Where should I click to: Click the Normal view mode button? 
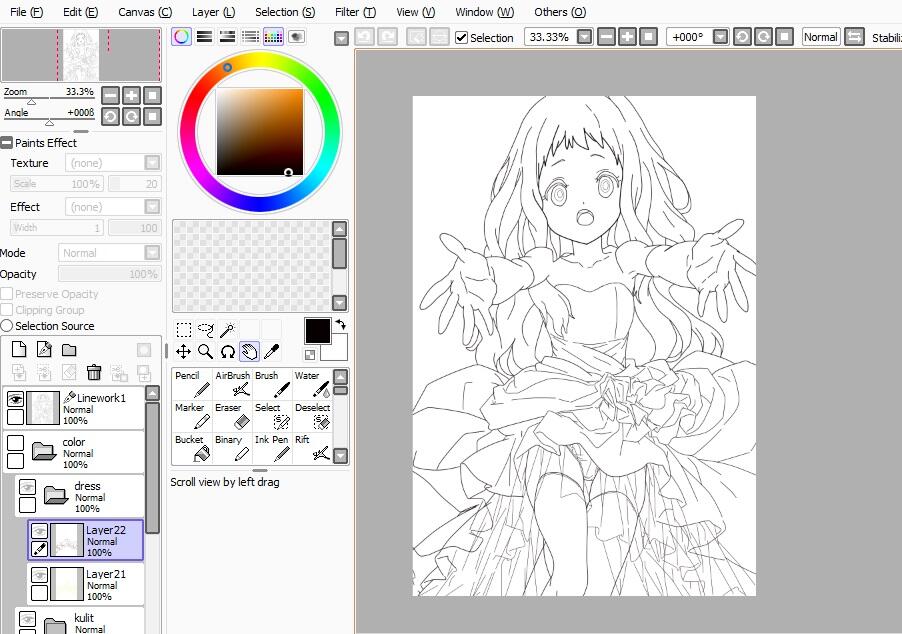(821, 37)
